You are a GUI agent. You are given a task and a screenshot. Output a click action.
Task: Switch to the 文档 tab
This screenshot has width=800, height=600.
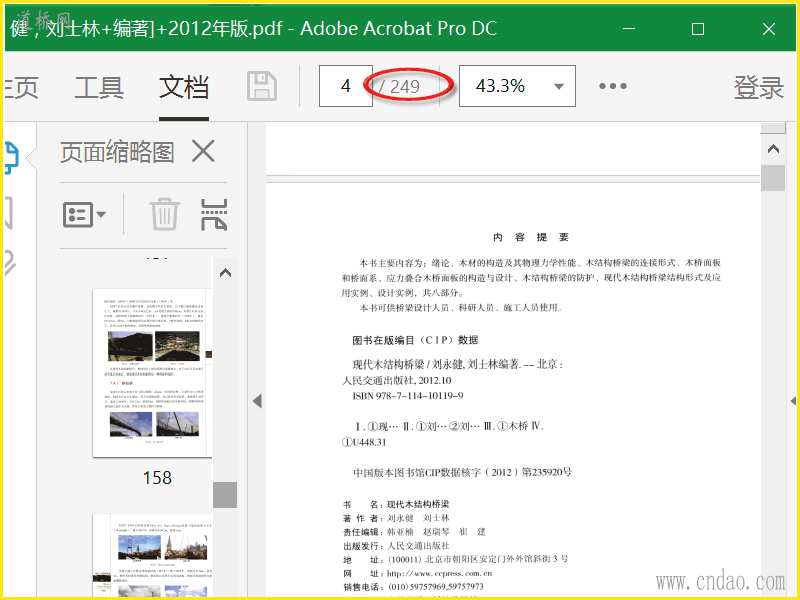pos(184,87)
